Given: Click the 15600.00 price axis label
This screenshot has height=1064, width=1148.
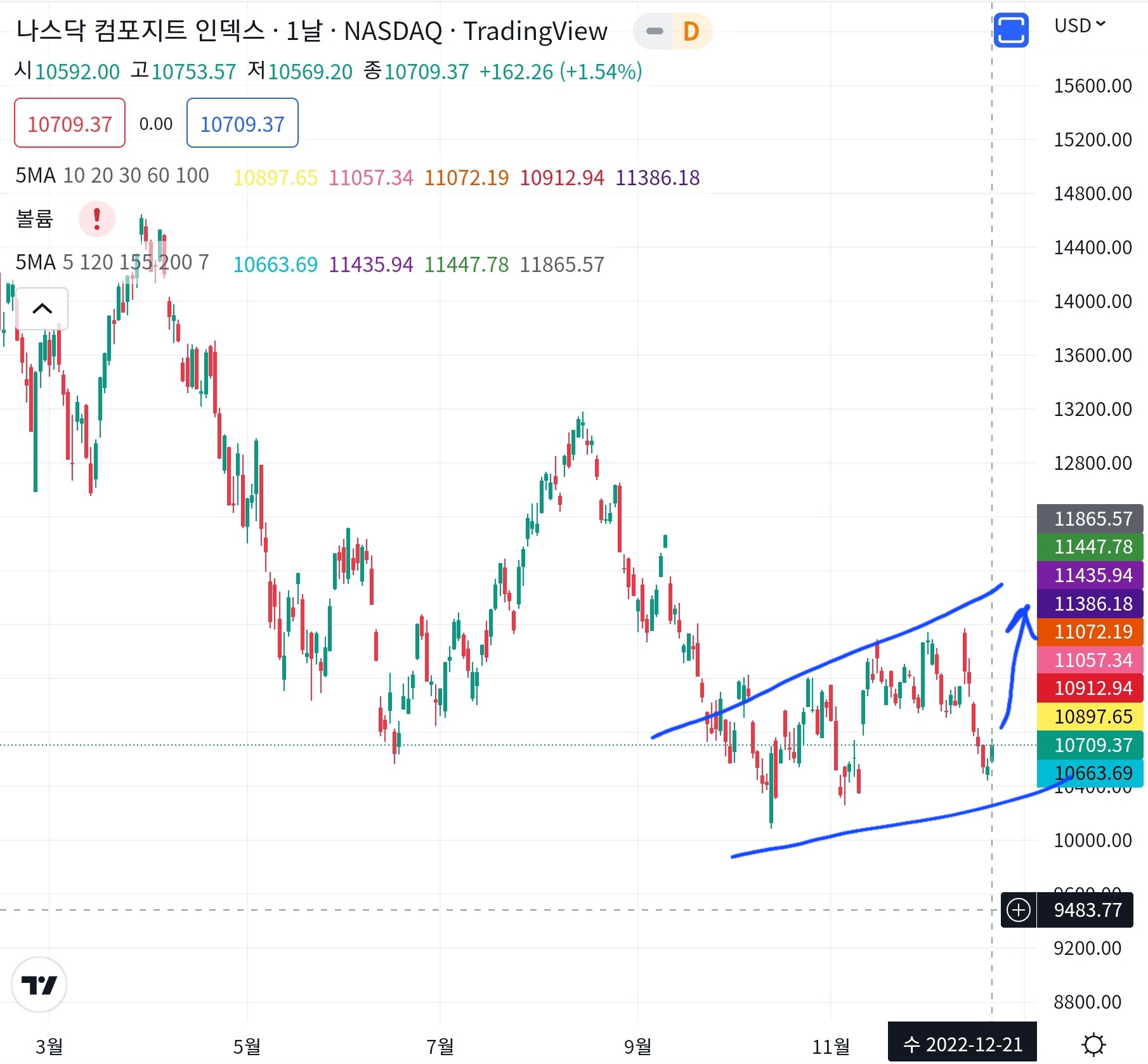Looking at the screenshot, I should click(1093, 86).
